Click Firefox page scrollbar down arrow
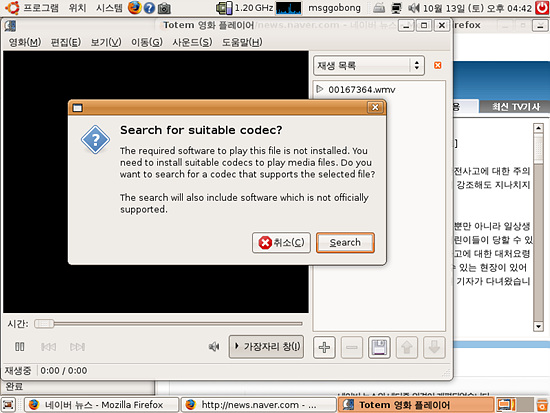 [538, 326]
